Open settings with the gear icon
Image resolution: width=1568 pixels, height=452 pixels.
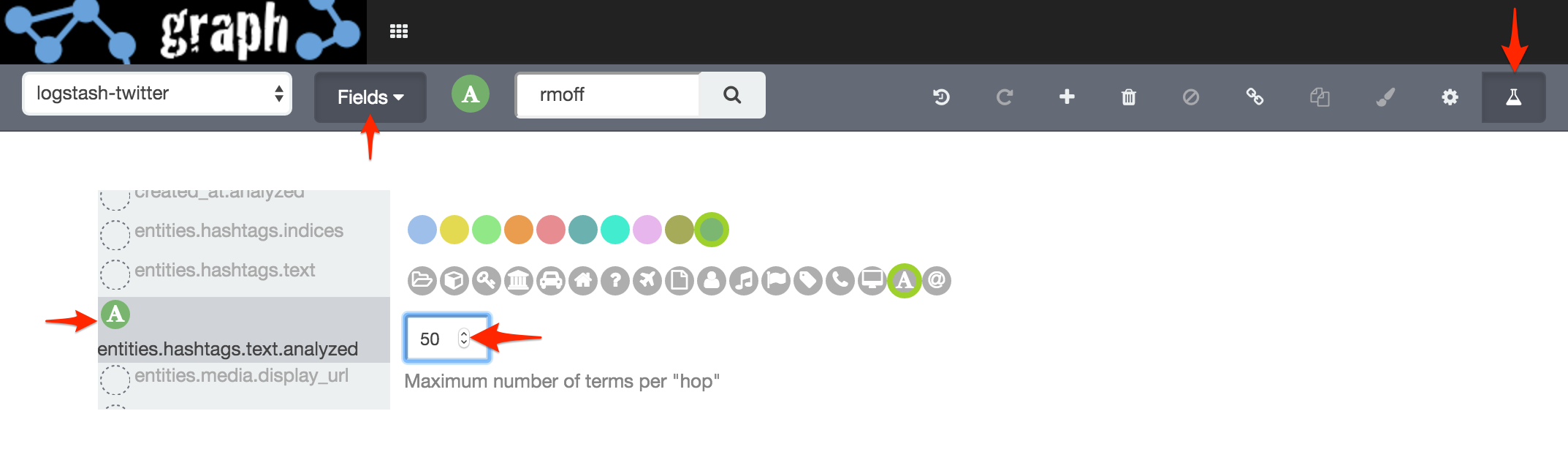(x=1450, y=97)
